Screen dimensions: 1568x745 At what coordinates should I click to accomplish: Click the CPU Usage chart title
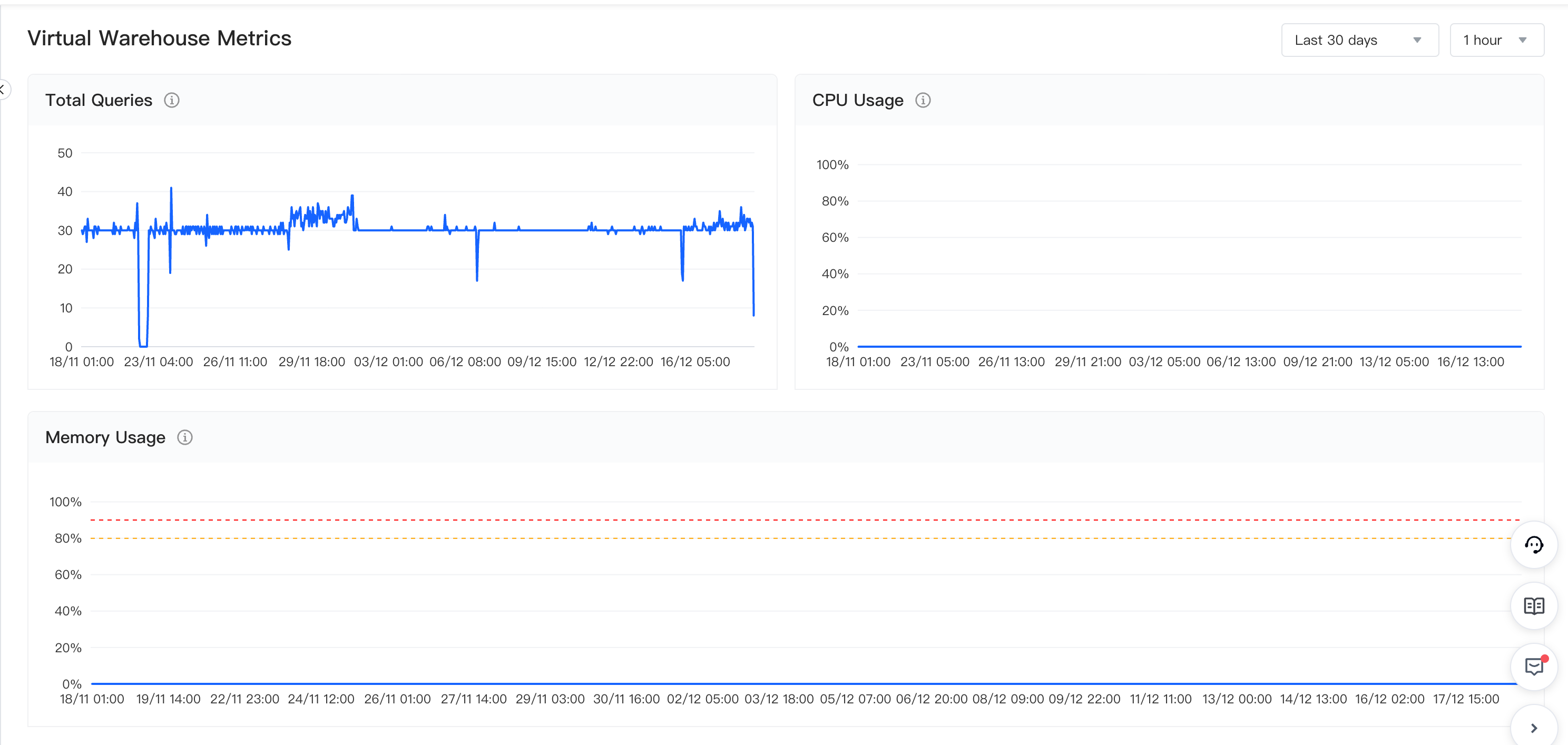point(858,101)
